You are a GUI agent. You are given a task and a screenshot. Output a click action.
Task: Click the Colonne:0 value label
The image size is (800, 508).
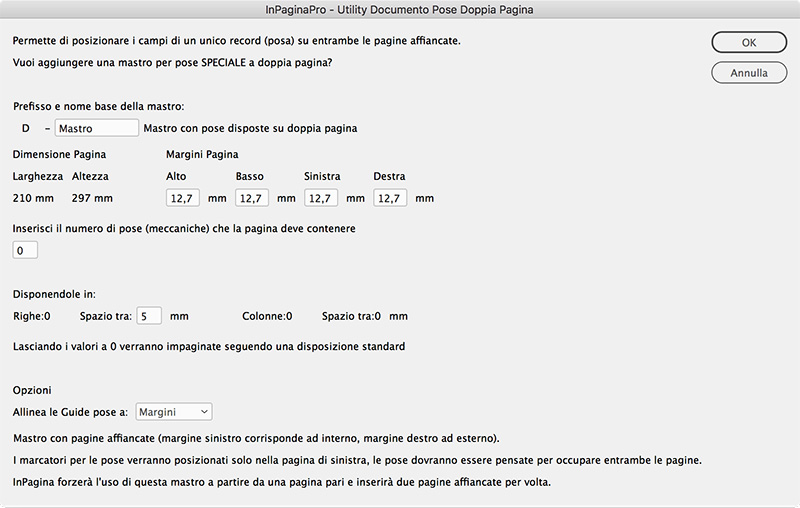pos(267,316)
